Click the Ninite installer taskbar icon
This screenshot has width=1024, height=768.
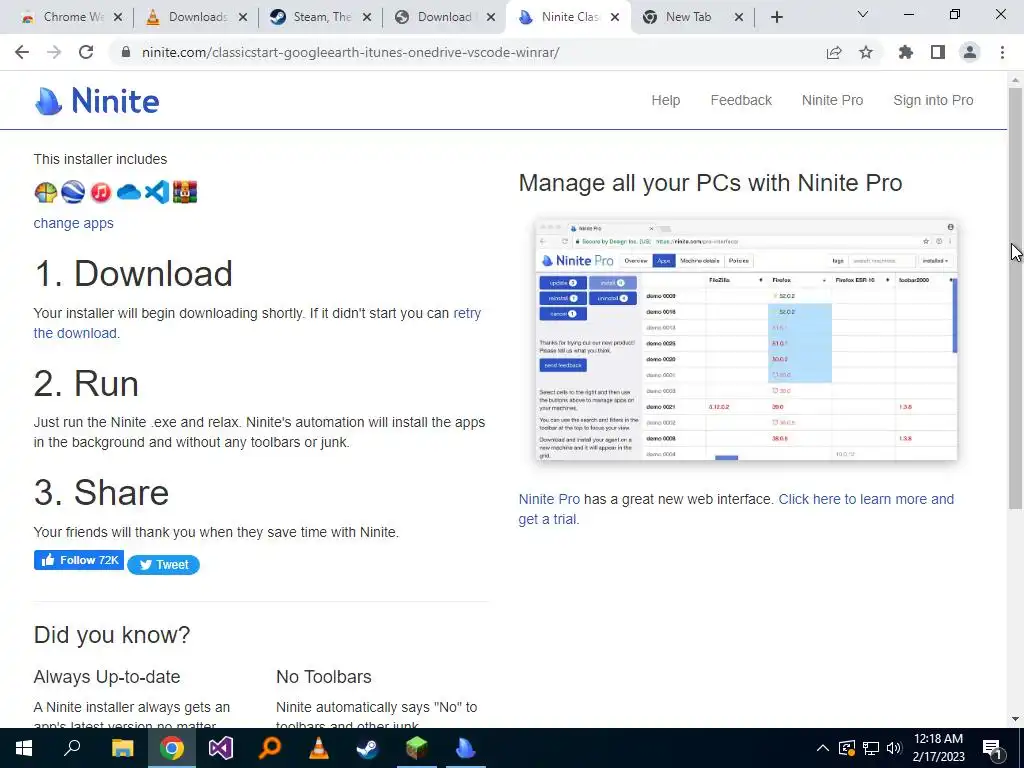(x=466, y=748)
